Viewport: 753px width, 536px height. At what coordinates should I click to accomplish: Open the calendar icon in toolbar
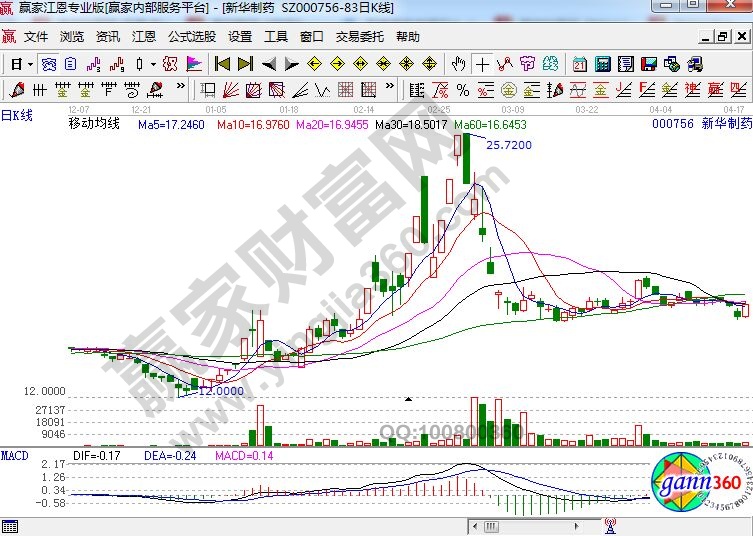580,64
